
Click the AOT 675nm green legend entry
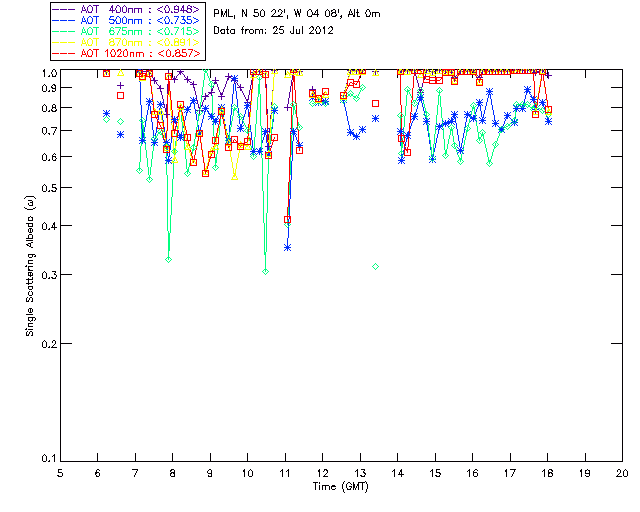(140, 30)
